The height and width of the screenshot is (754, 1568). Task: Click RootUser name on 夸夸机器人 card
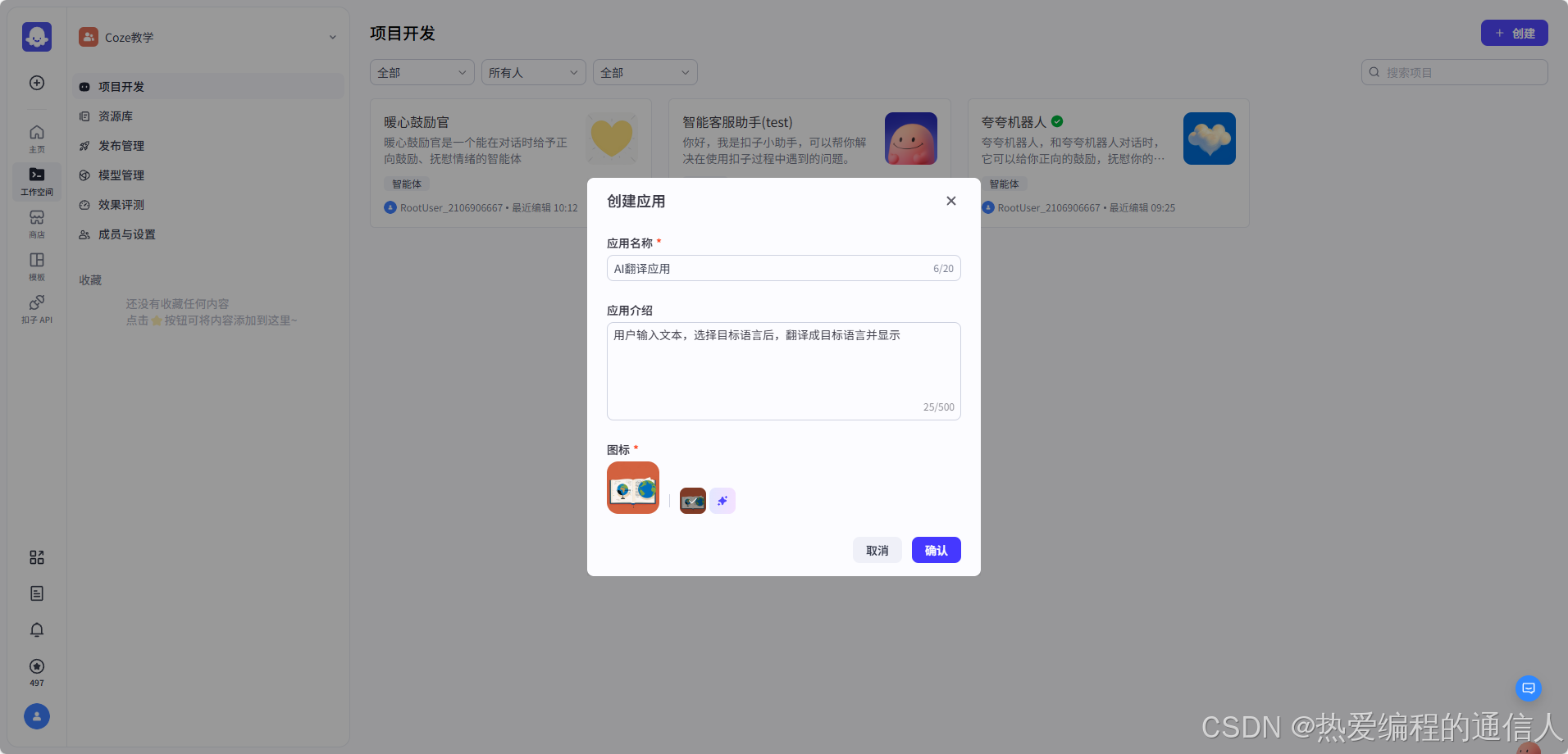click(1049, 208)
